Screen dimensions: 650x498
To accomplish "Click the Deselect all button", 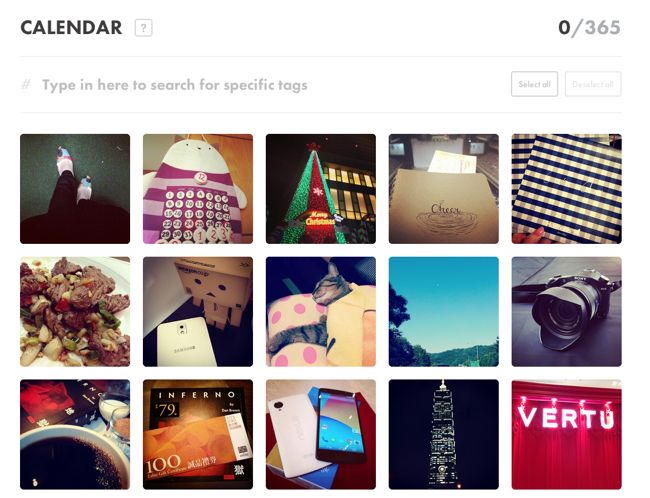I will tap(593, 84).
